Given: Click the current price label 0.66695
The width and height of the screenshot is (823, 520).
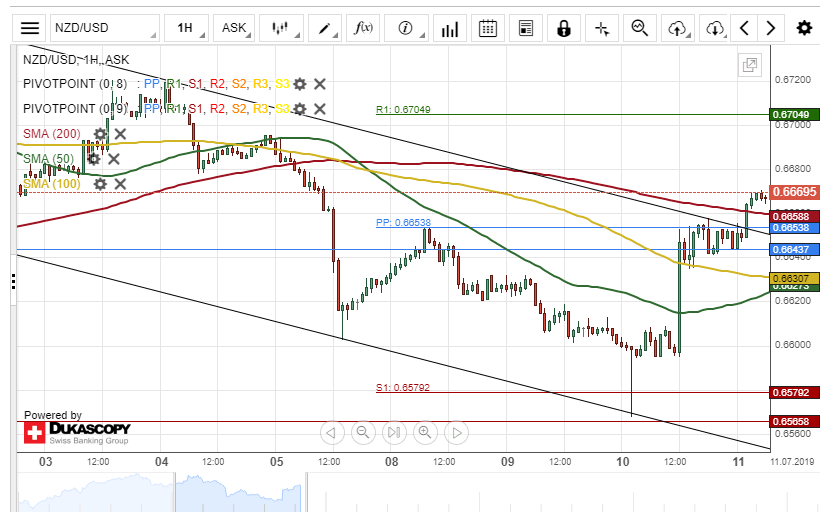Looking at the screenshot, I should [795, 192].
